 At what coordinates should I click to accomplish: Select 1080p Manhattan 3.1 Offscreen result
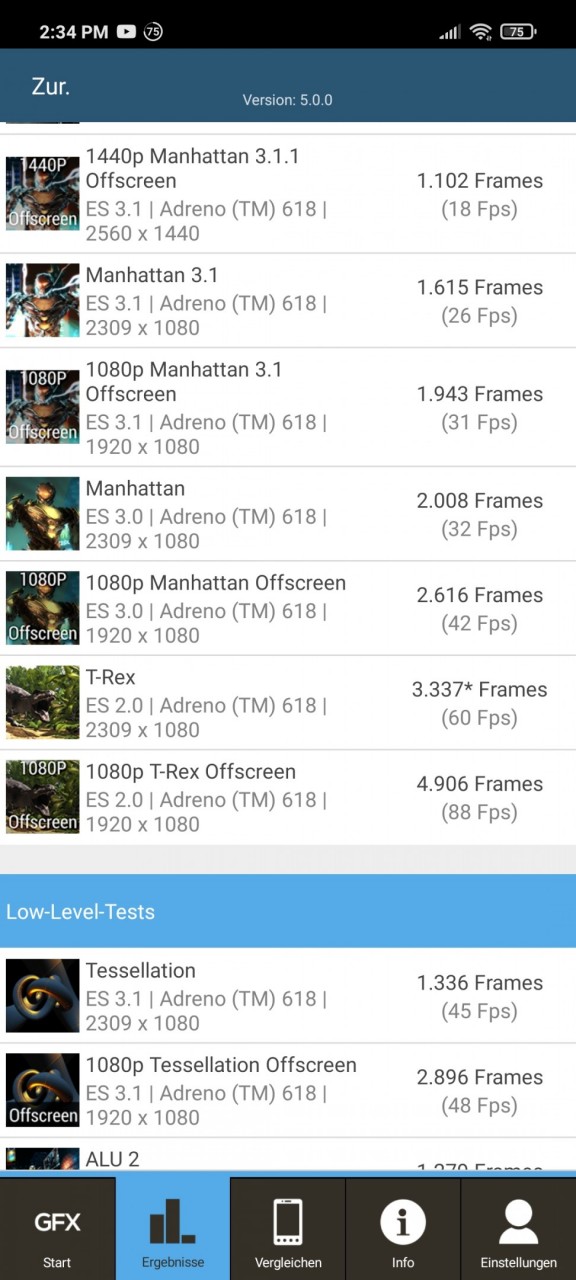[288, 407]
